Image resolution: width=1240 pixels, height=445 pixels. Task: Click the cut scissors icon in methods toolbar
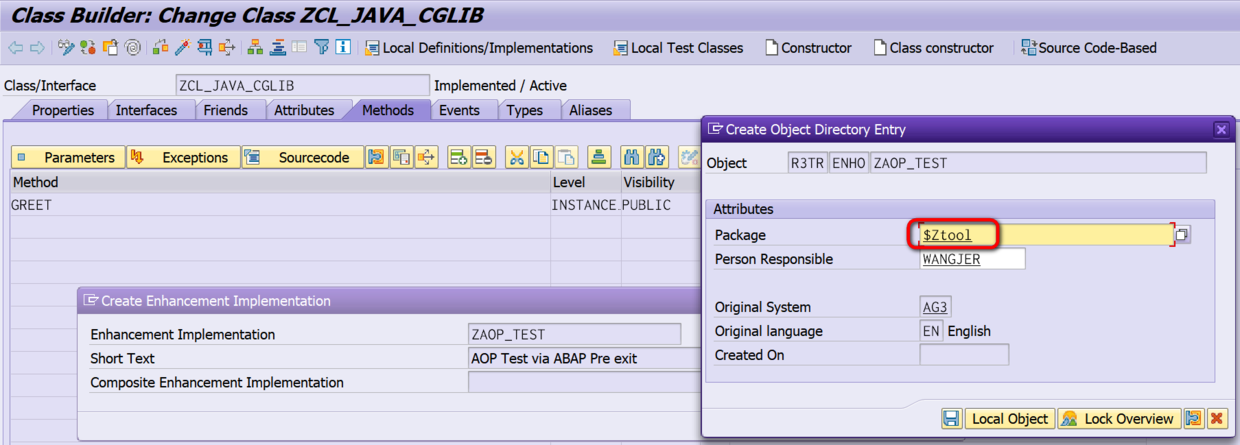click(x=516, y=157)
